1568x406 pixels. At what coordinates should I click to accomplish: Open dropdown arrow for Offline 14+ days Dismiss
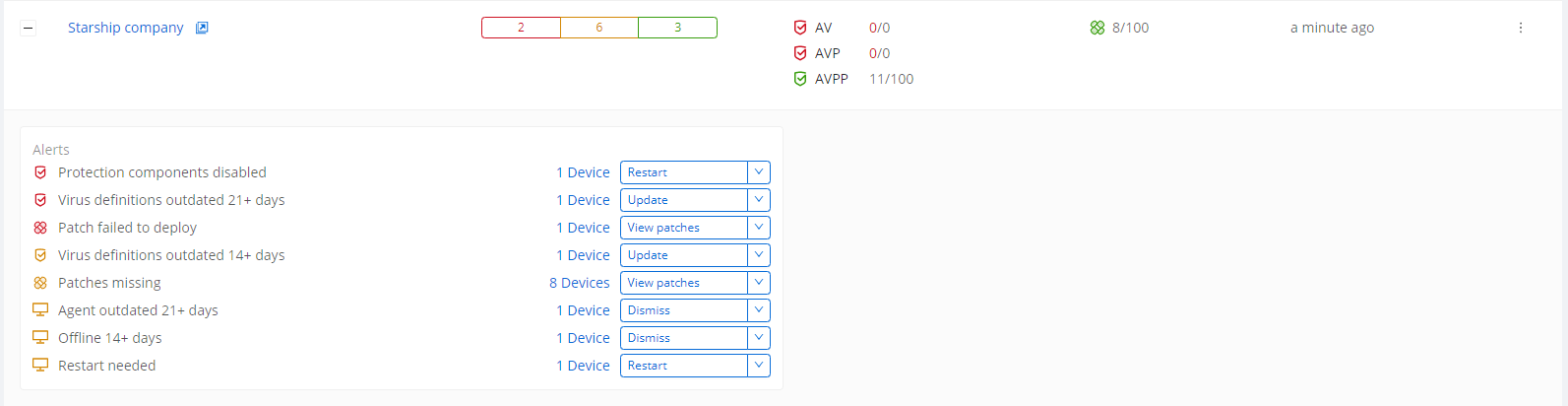point(759,338)
